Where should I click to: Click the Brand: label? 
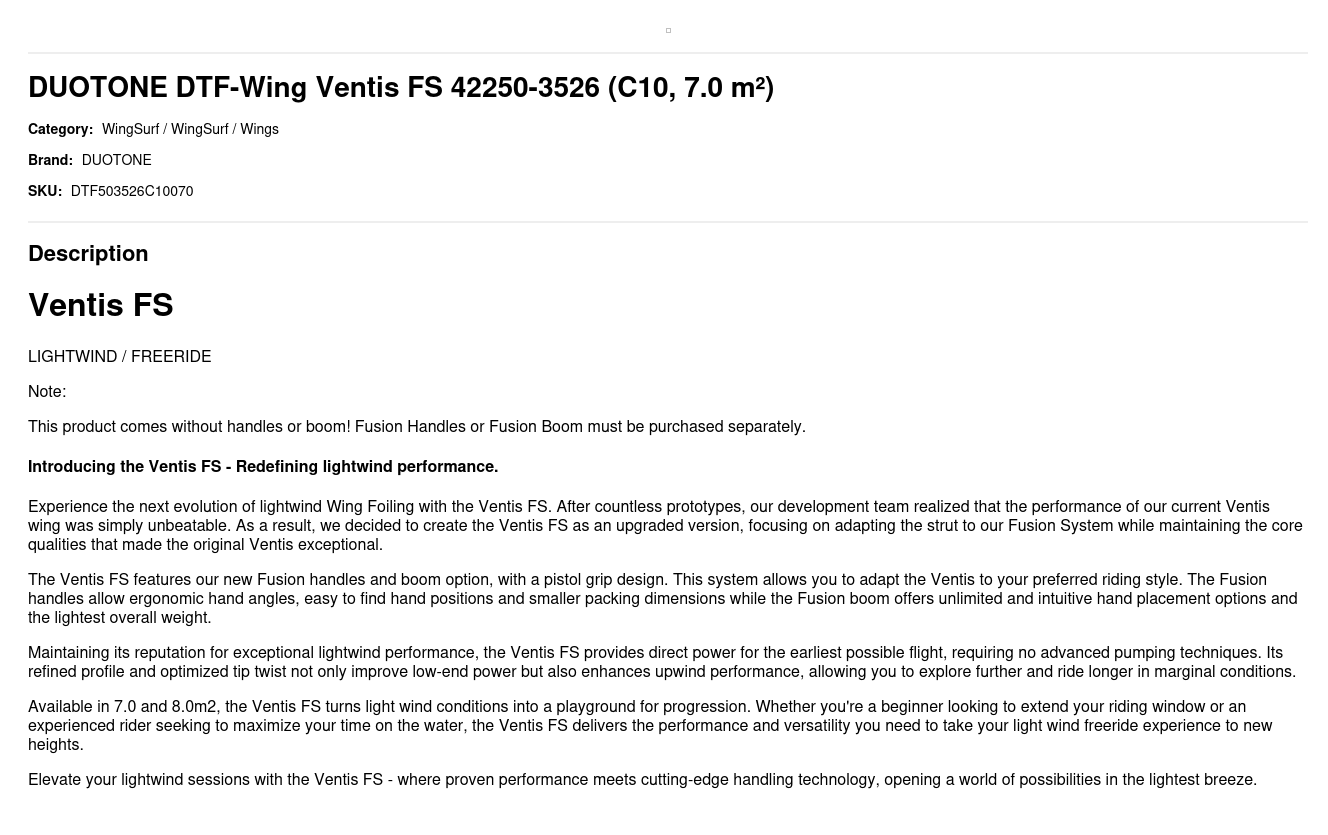click(50, 161)
